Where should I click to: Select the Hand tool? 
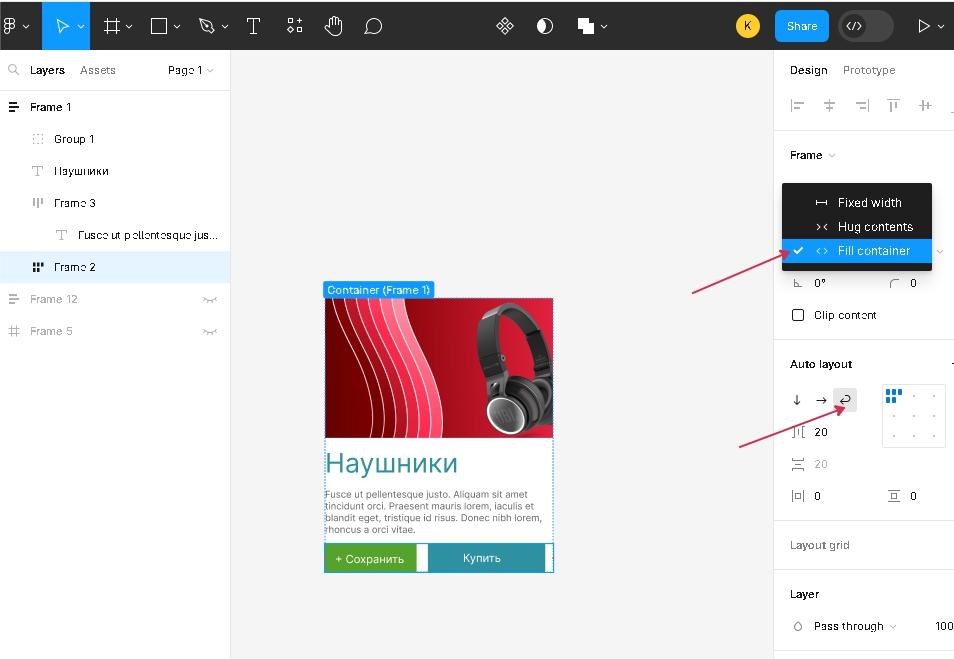334,26
